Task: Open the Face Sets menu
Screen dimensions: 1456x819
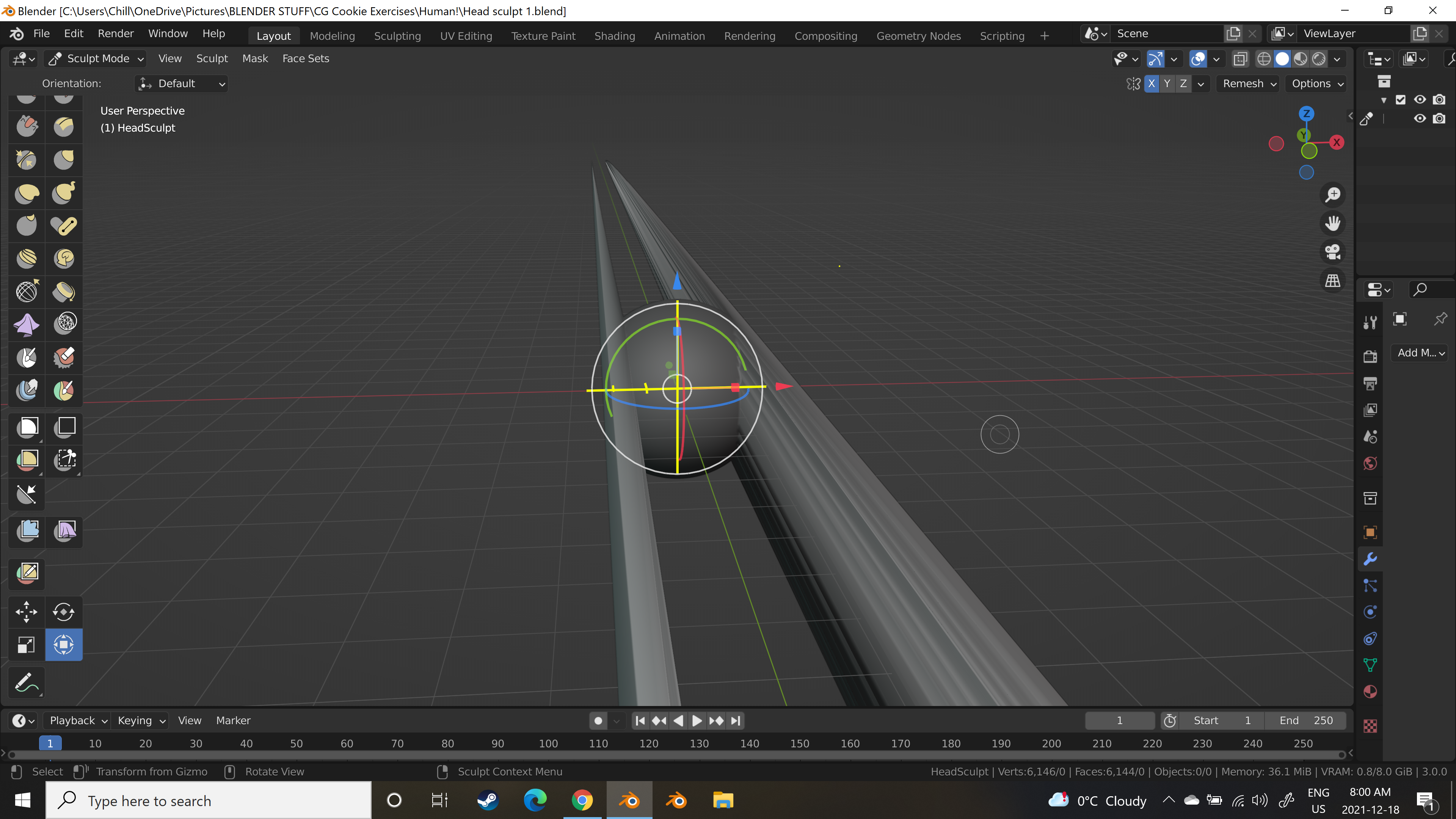Action: pos(305,59)
